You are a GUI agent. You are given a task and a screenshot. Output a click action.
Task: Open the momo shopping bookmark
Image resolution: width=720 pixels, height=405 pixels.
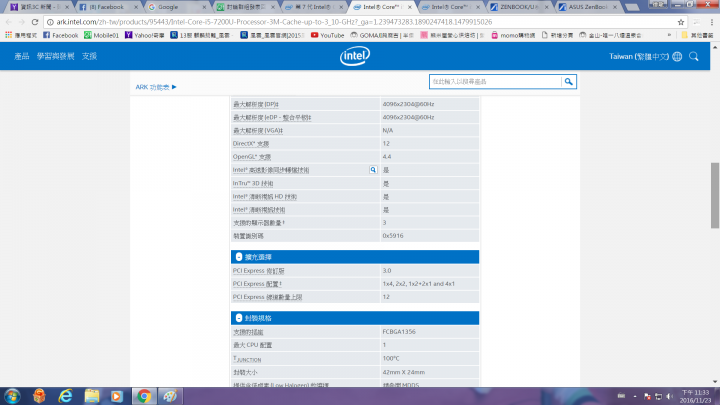(513, 35)
